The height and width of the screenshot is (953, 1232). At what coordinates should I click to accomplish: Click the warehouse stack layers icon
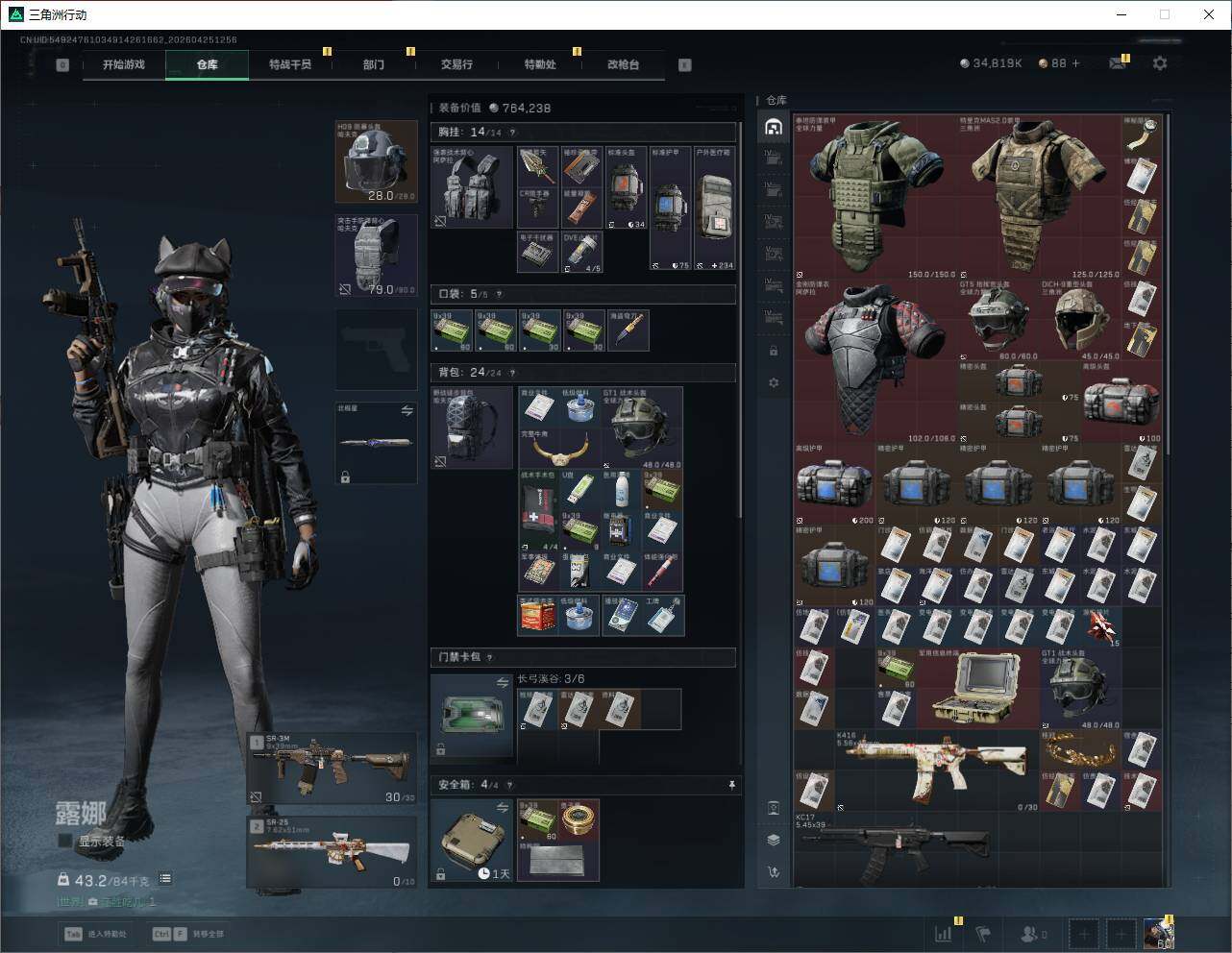coord(774,840)
